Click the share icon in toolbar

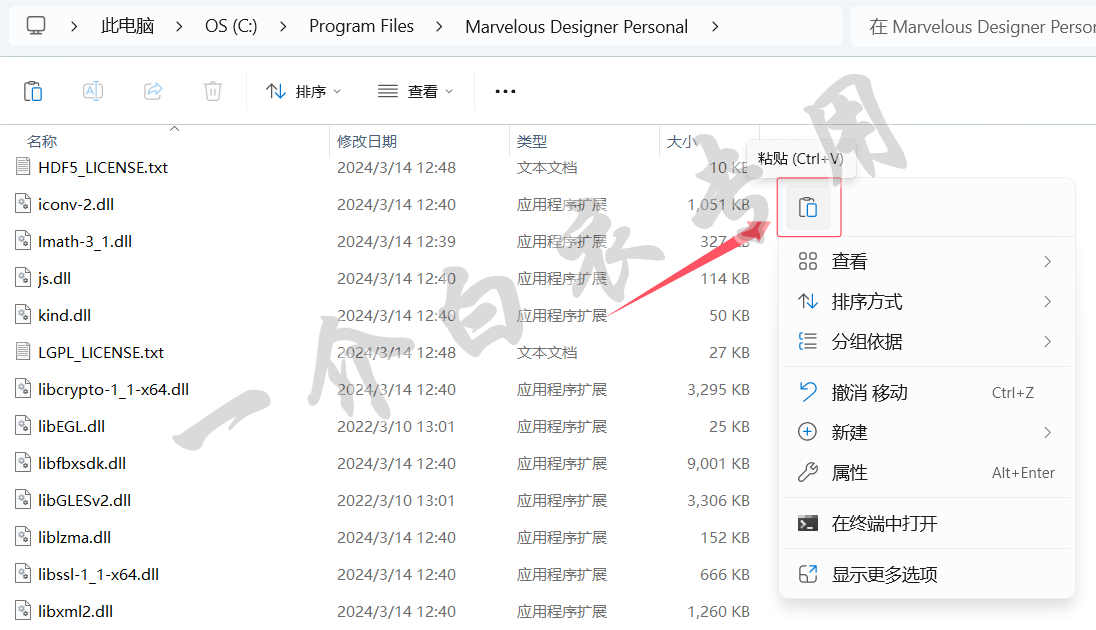(x=153, y=91)
